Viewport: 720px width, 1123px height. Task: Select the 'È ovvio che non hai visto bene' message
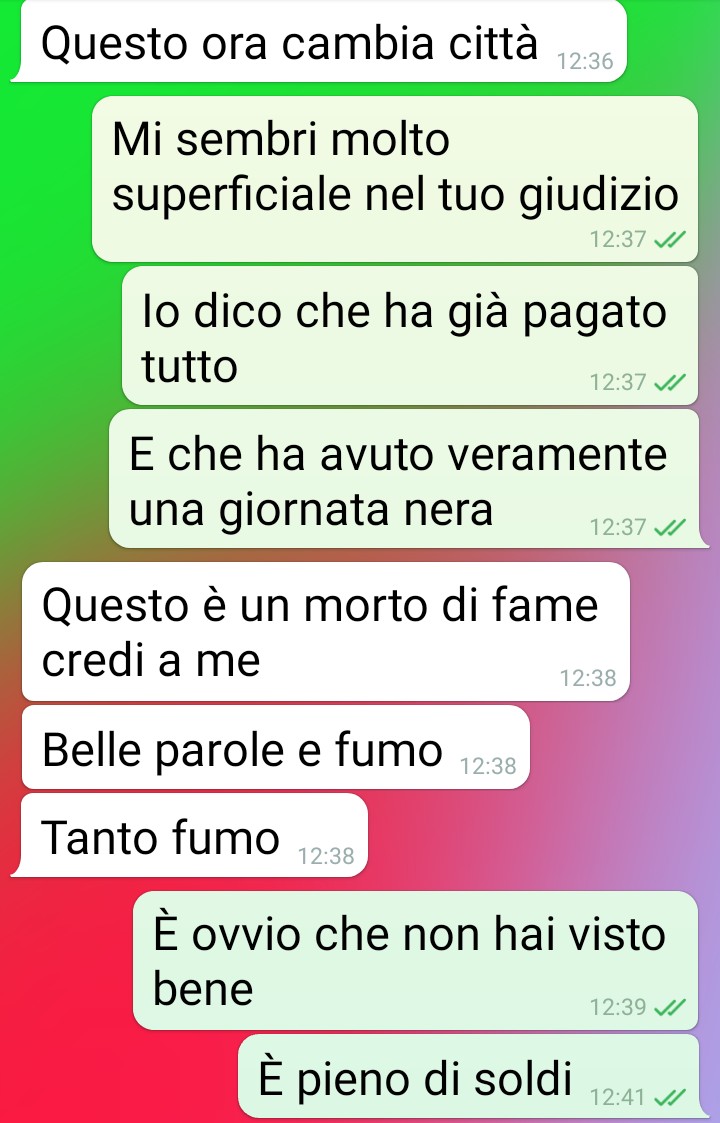pyautogui.click(x=416, y=960)
